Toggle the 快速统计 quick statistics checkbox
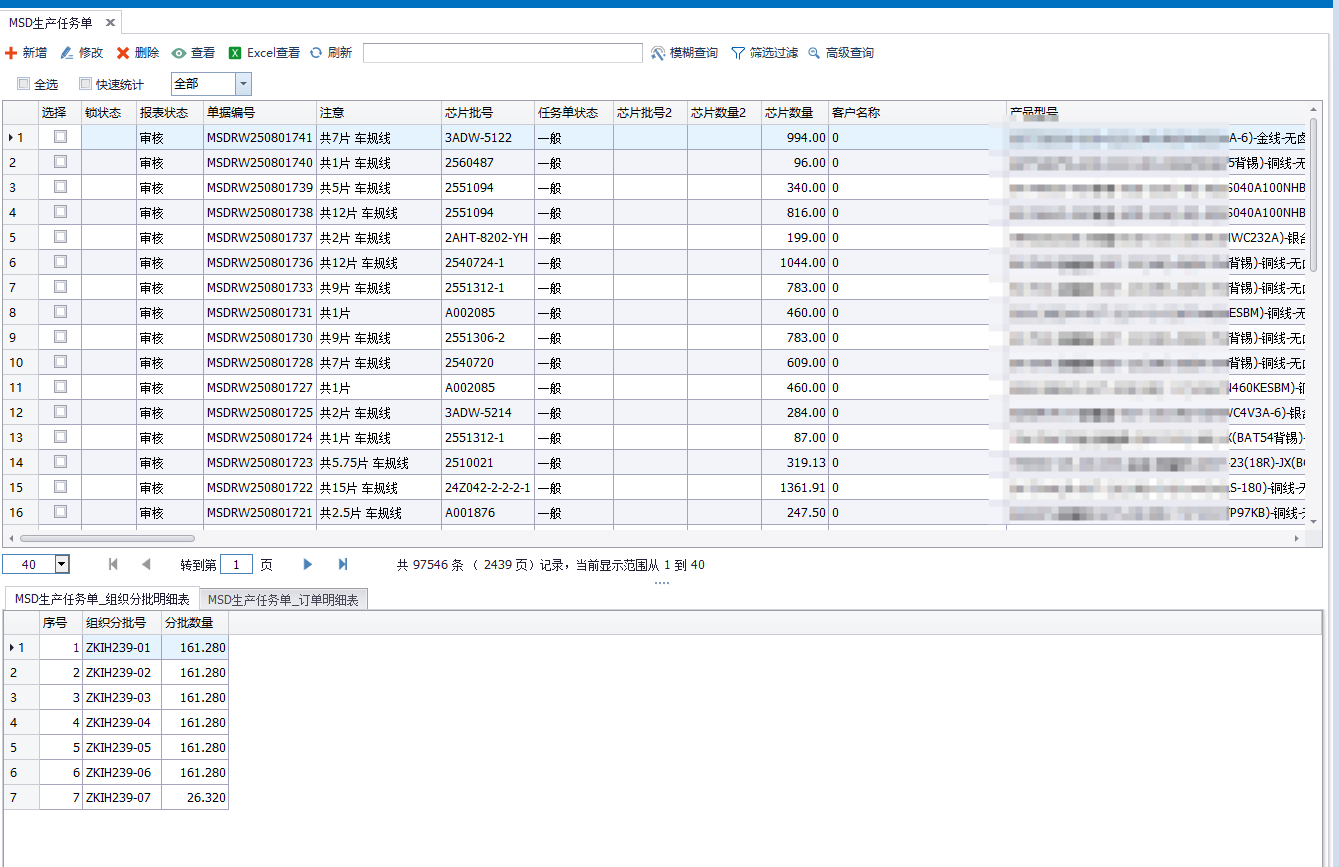The image size is (1339, 867). coord(85,84)
